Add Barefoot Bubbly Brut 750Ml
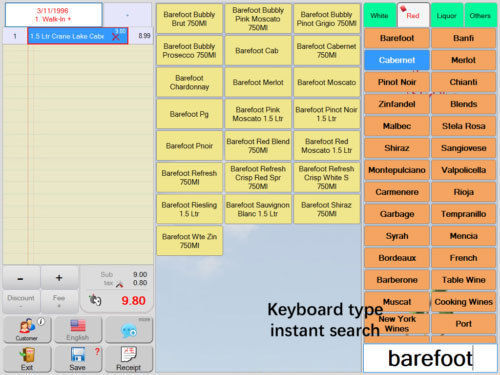Viewport: 500px width, 375px height. tap(189, 19)
